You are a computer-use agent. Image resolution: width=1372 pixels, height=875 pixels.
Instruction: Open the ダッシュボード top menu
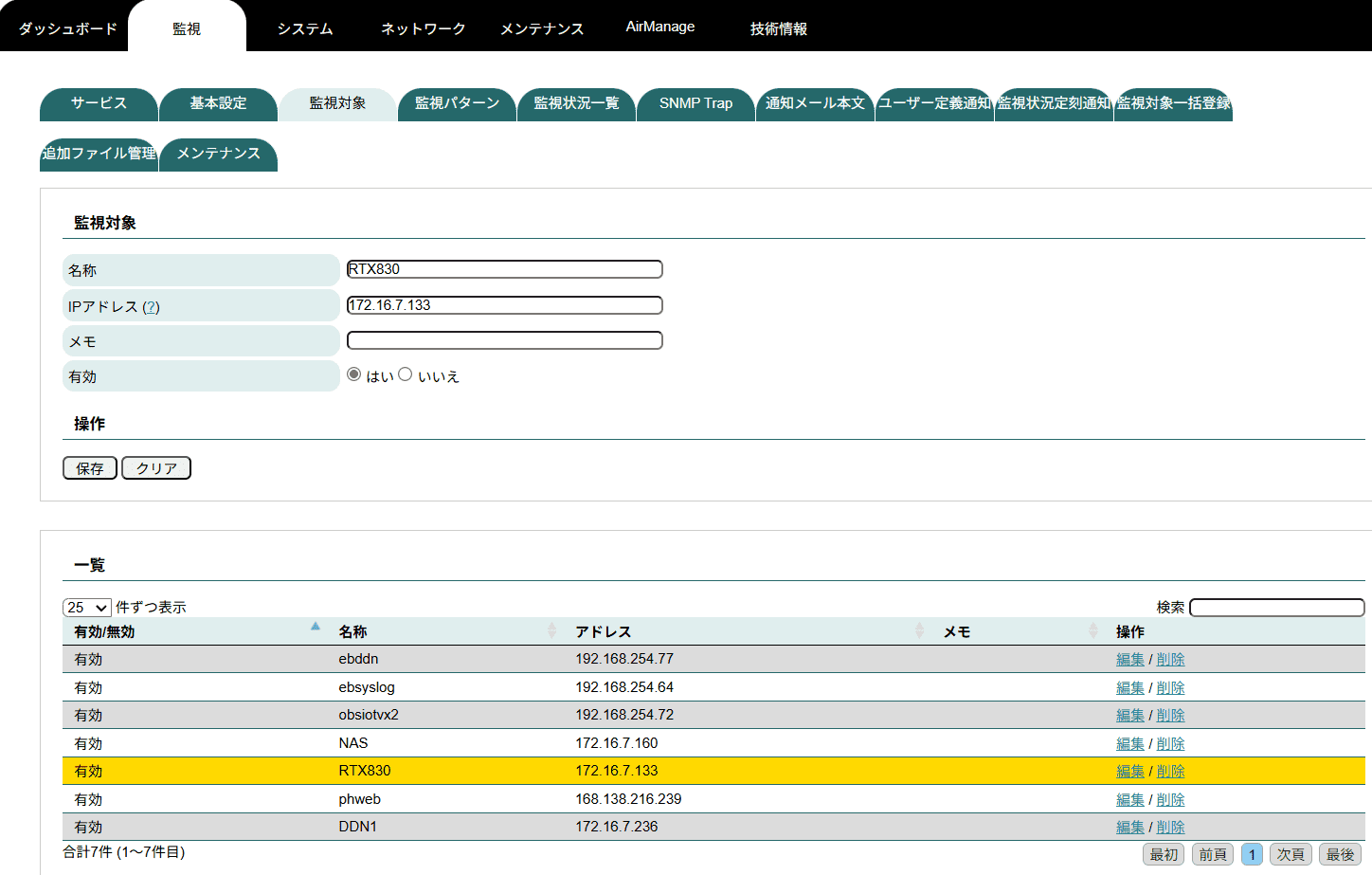click(x=68, y=28)
